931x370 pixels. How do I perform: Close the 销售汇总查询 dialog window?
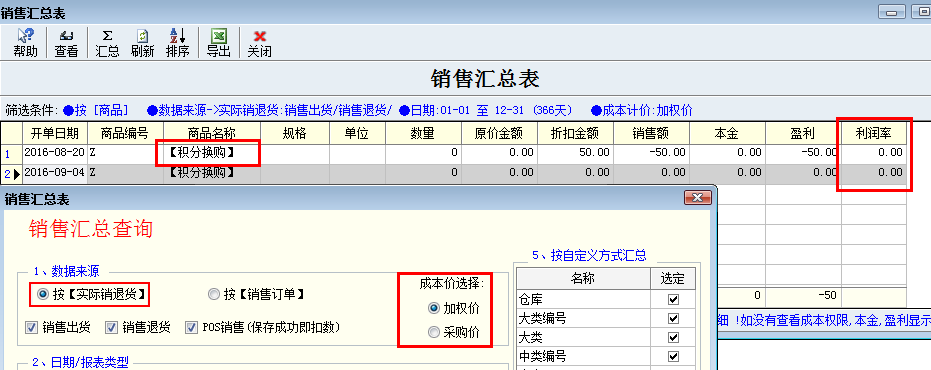[x=698, y=198]
